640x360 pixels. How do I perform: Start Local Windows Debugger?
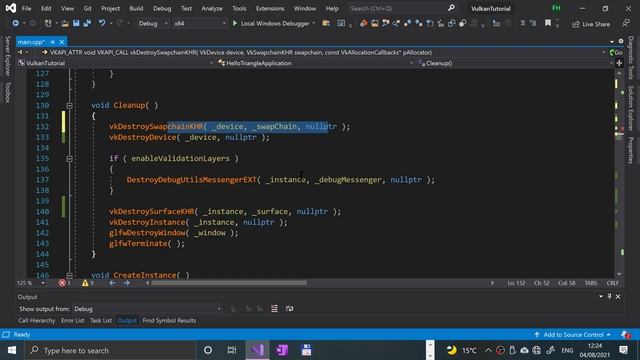pos(271,24)
